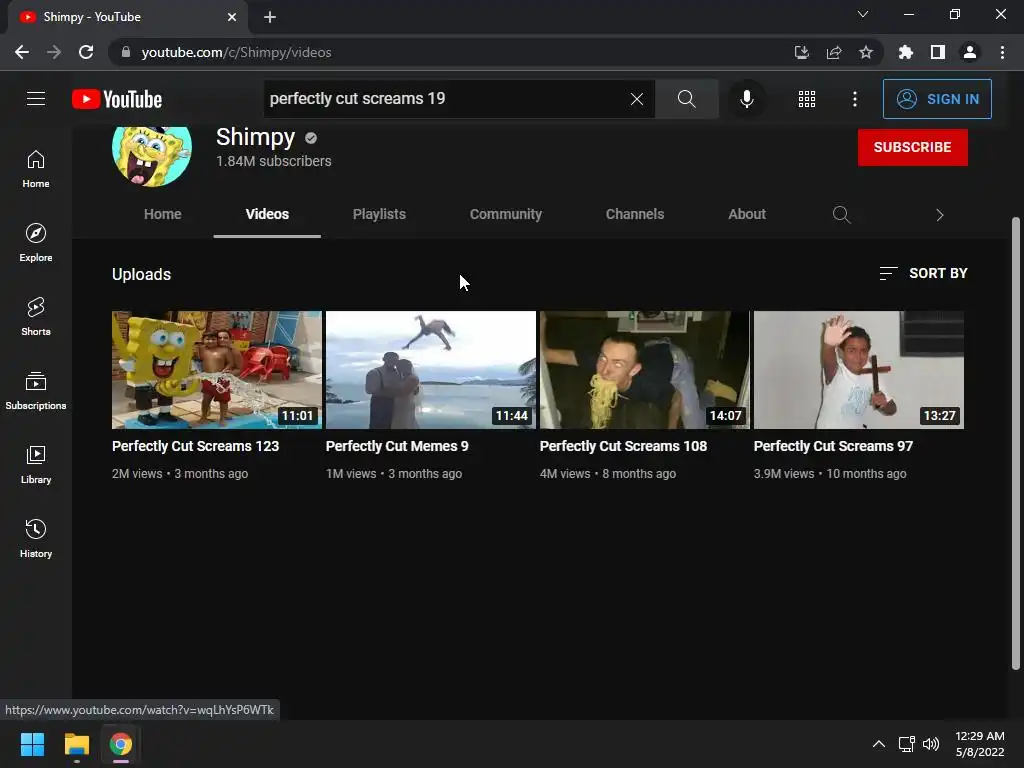Open network icon in system tray
The height and width of the screenshot is (768, 1024).
[x=906, y=744]
